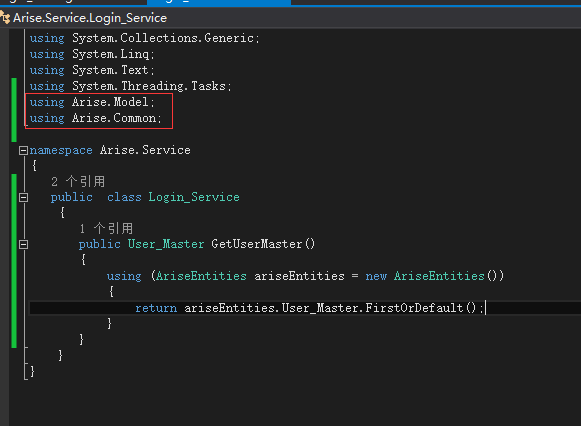This screenshot has width=581, height=426.
Task: Click System.Linq in the using directives
Action: point(110,54)
